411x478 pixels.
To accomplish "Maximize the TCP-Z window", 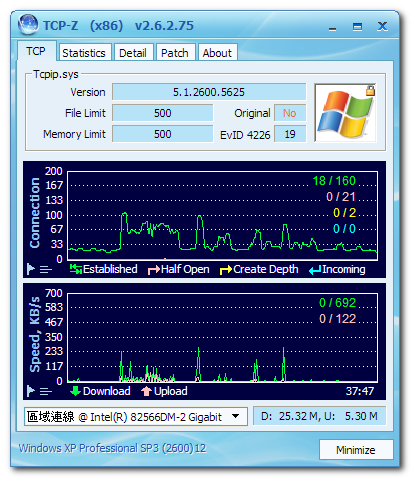I will click(x=357, y=26).
